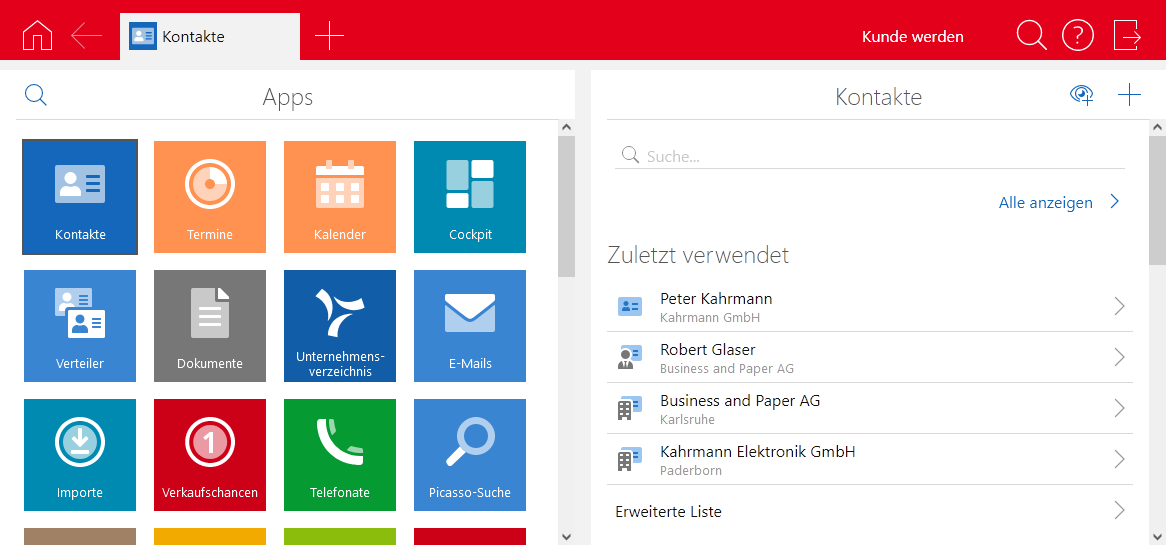The image size is (1166, 545).
Task: Expand the Erweiterte Liste row
Action: pos(1119,511)
